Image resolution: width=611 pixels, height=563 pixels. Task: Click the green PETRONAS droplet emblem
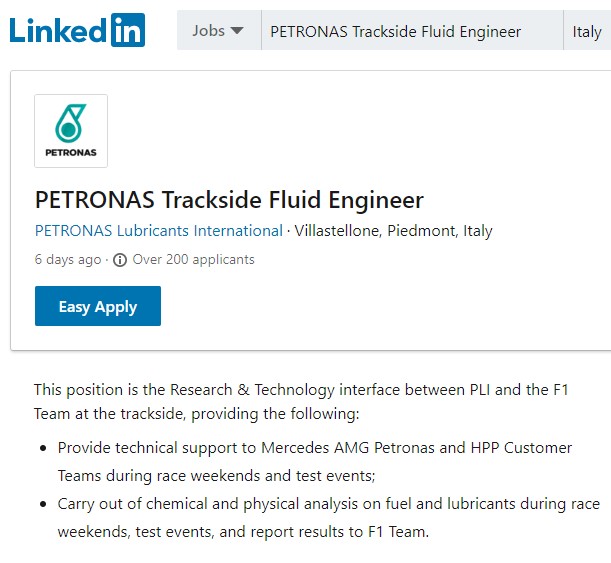(x=70, y=123)
